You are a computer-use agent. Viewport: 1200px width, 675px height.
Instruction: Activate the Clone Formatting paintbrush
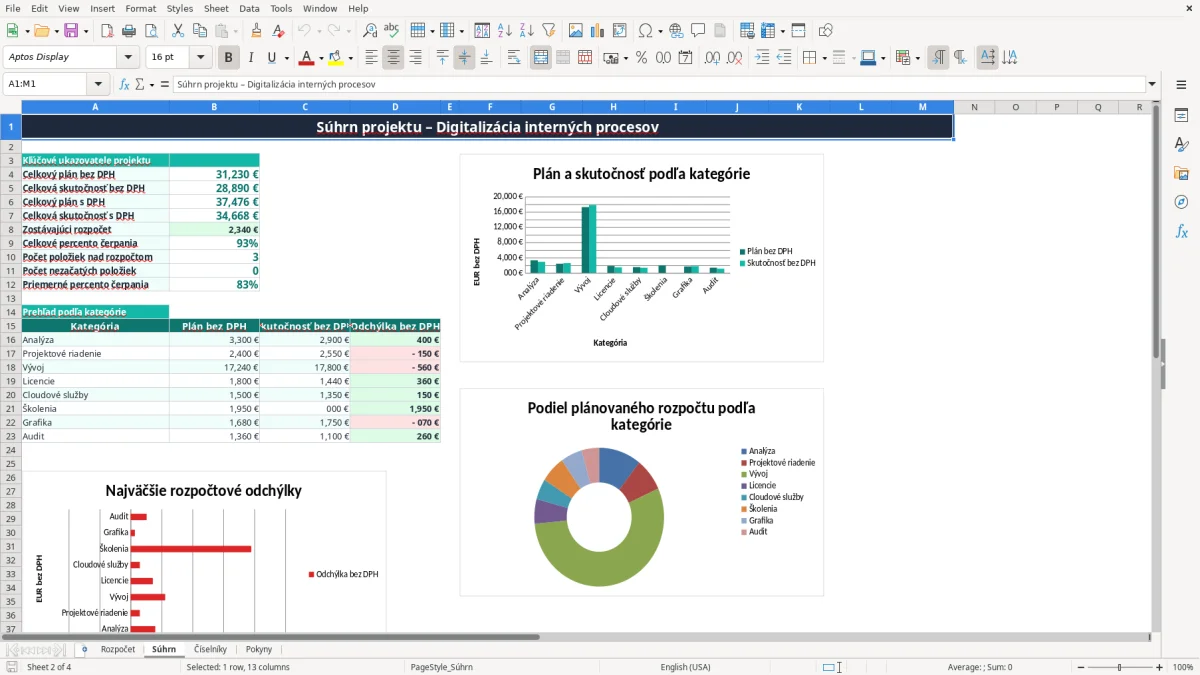point(256,31)
